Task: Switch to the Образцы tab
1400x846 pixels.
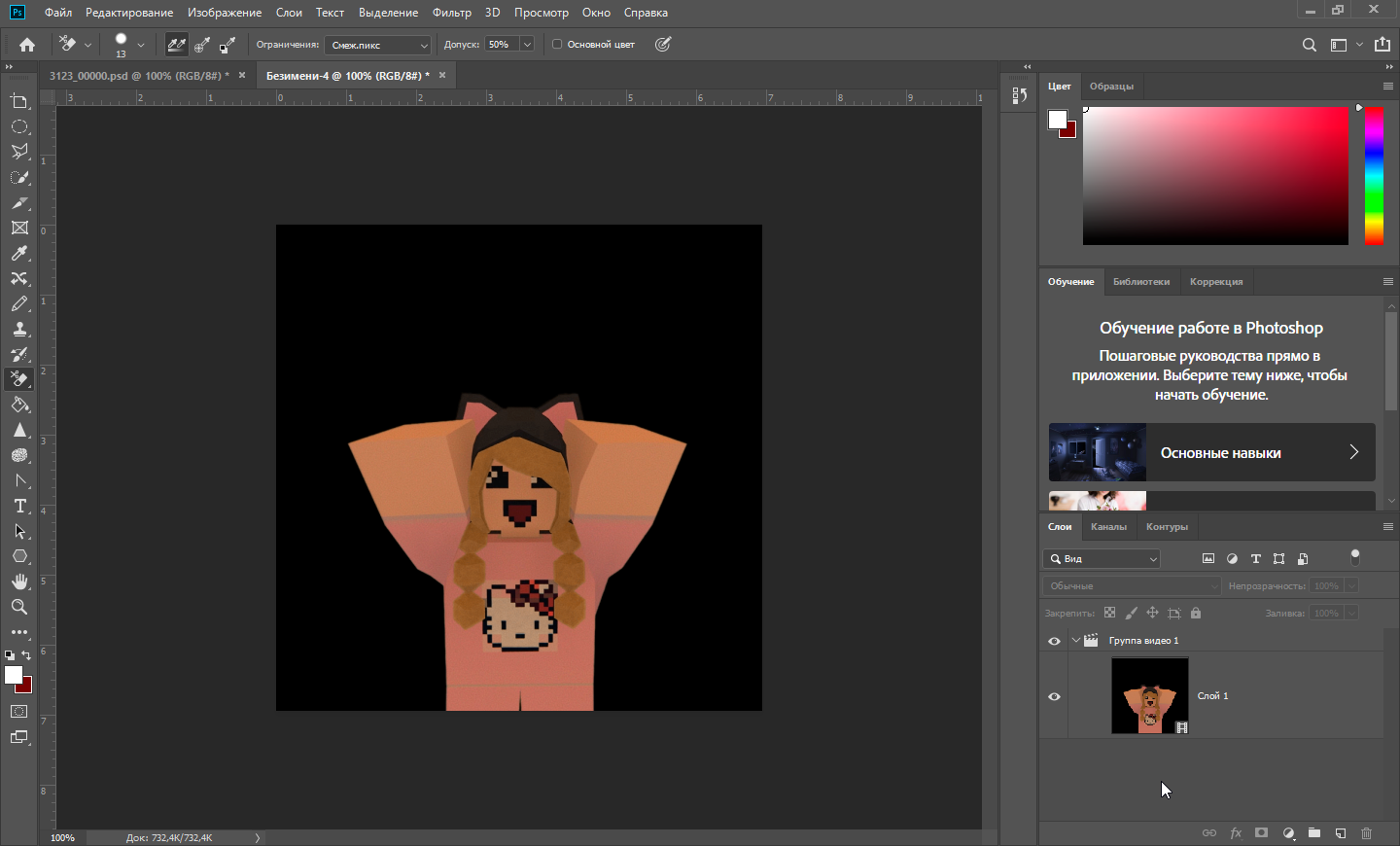Action: coord(1111,87)
